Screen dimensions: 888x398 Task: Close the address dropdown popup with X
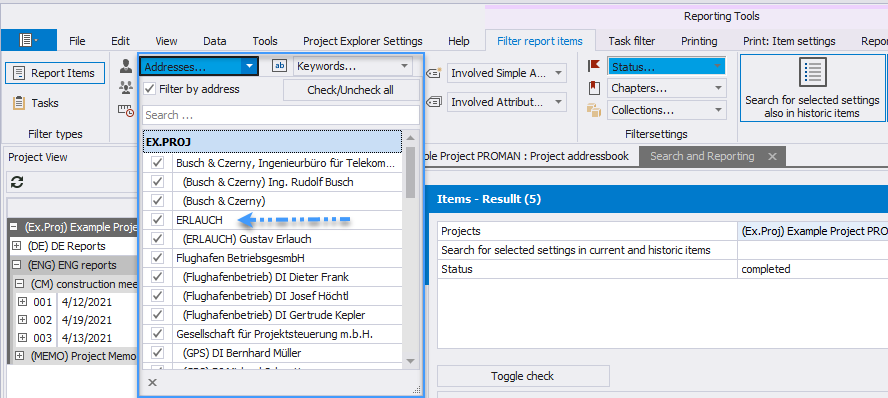click(x=152, y=383)
